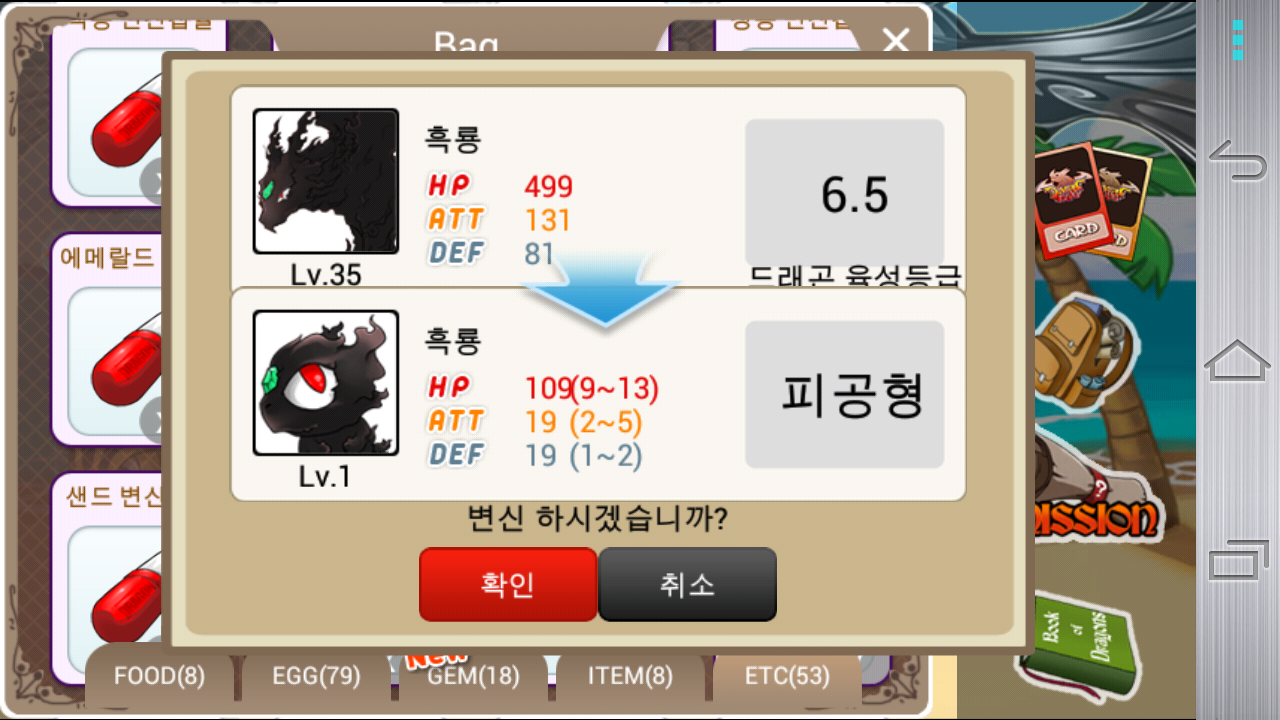1280x720 pixels.
Task: Cancel with the black 취소 button
Action: point(687,584)
